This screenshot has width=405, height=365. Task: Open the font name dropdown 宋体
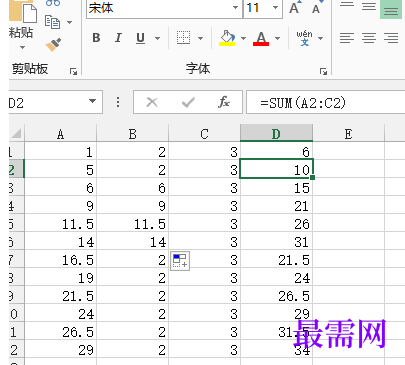235,7
